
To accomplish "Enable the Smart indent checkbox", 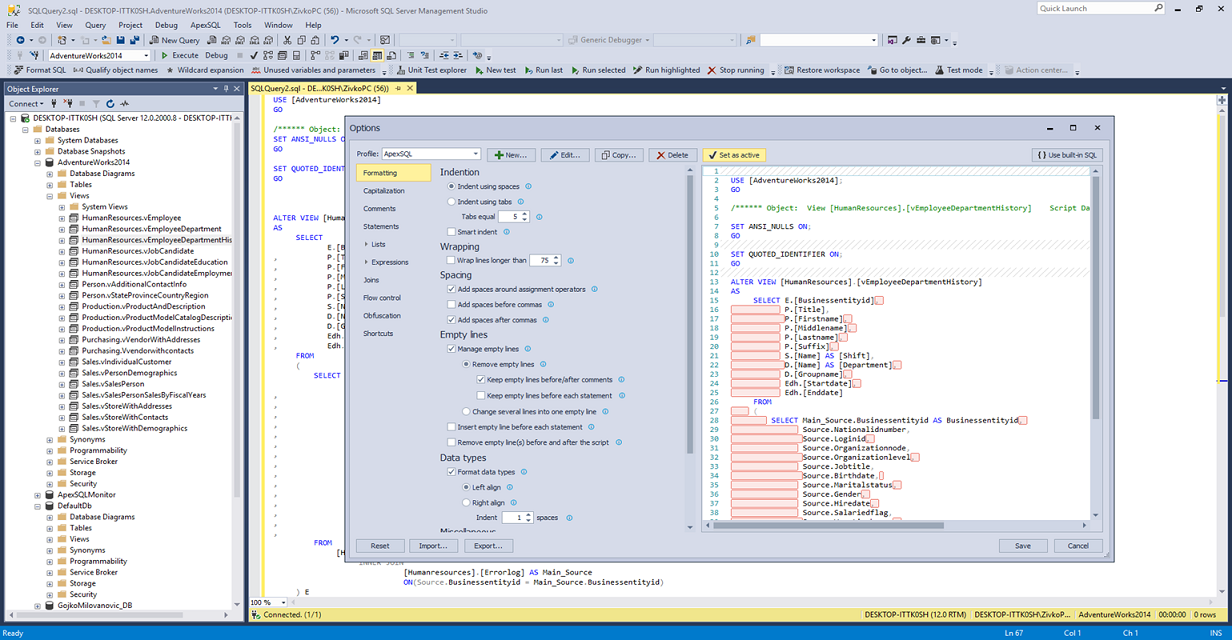I will click(451, 232).
